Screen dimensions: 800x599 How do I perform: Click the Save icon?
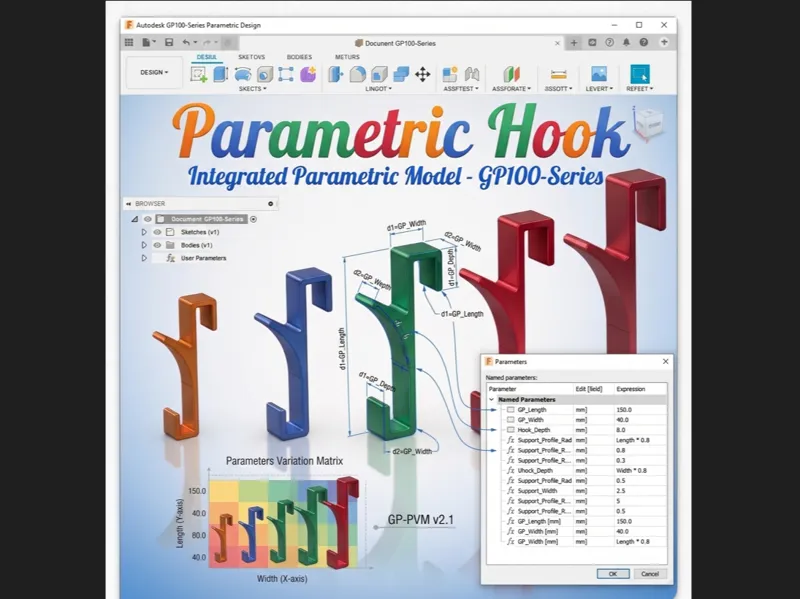tap(169, 42)
